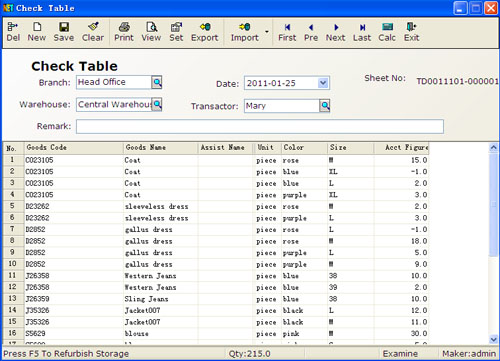Click Sling Jeans in row 13

pyautogui.click(x=146, y=299)
